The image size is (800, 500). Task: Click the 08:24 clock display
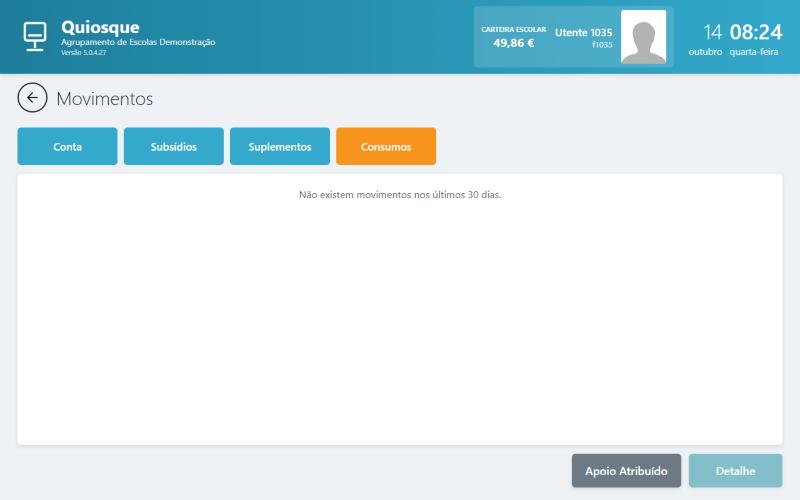[756, 32]
